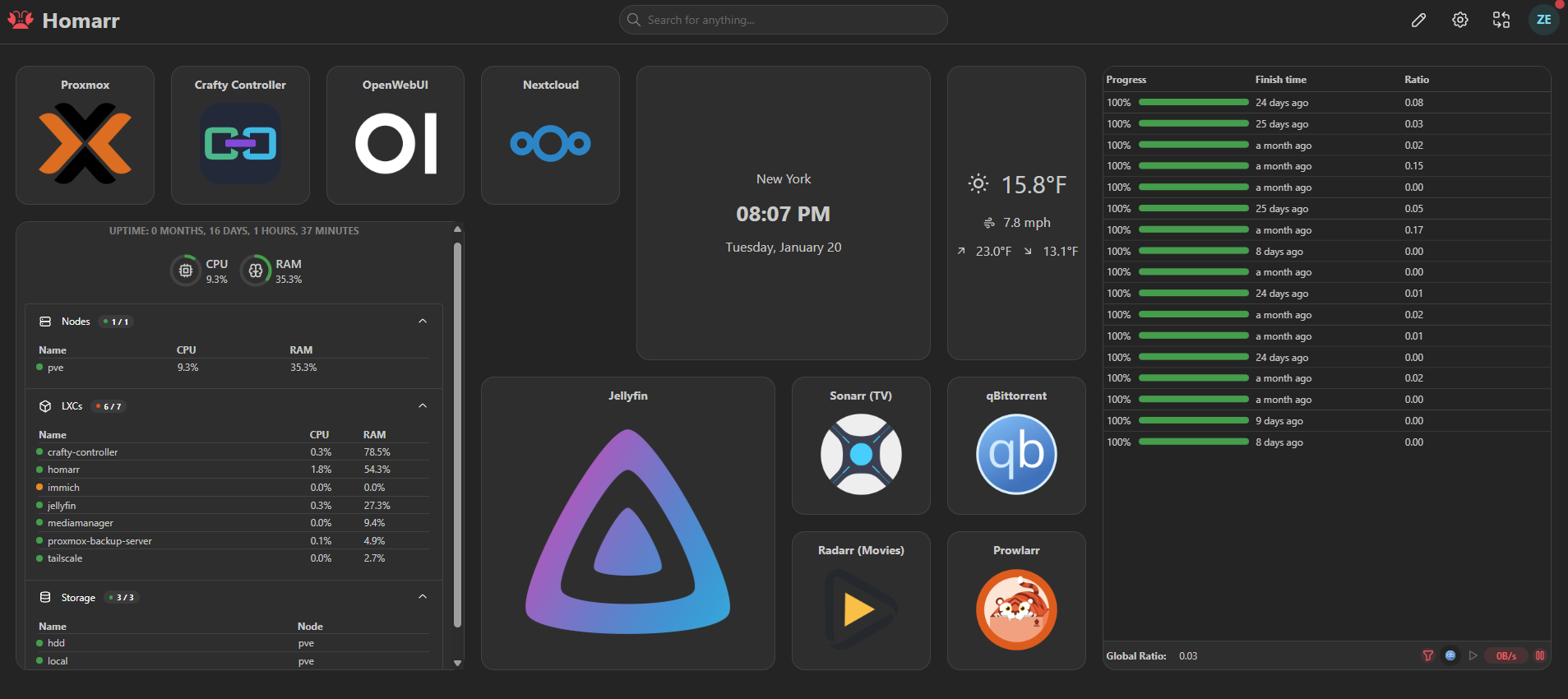The image size is (1568, 699).
Task: Open the Proxmox app tile
Action: [85, 136]
